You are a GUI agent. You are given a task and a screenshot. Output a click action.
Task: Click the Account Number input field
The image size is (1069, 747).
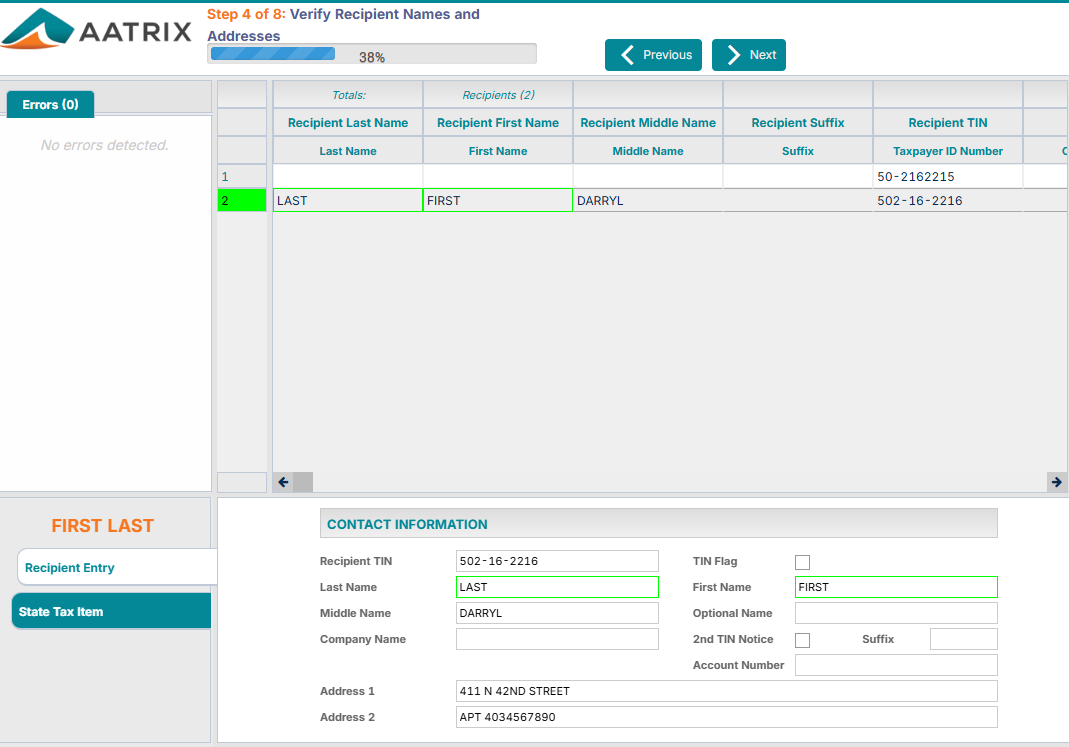click(x=896, y=665)
